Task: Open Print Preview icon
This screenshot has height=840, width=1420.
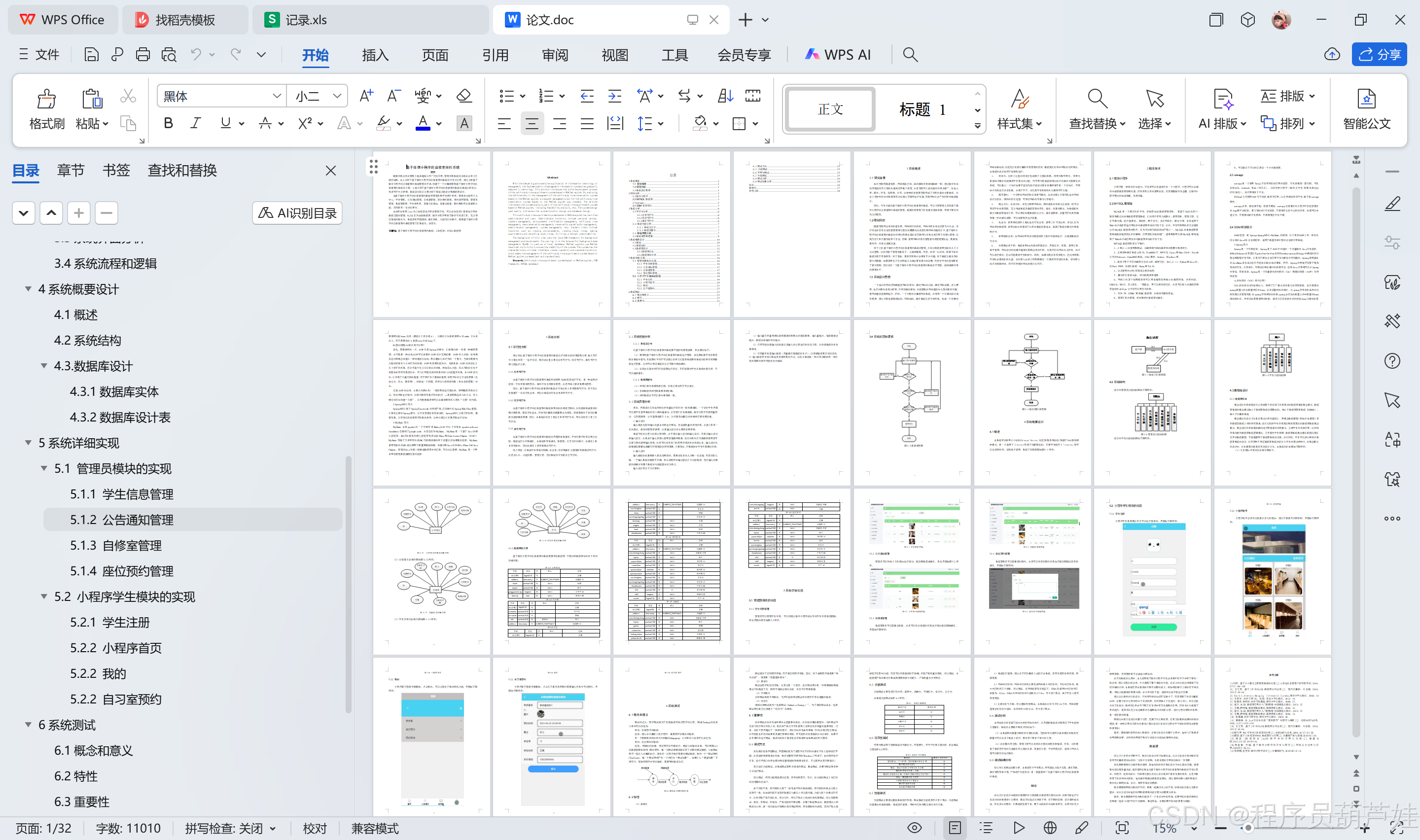Action: [x=169, y=54]
